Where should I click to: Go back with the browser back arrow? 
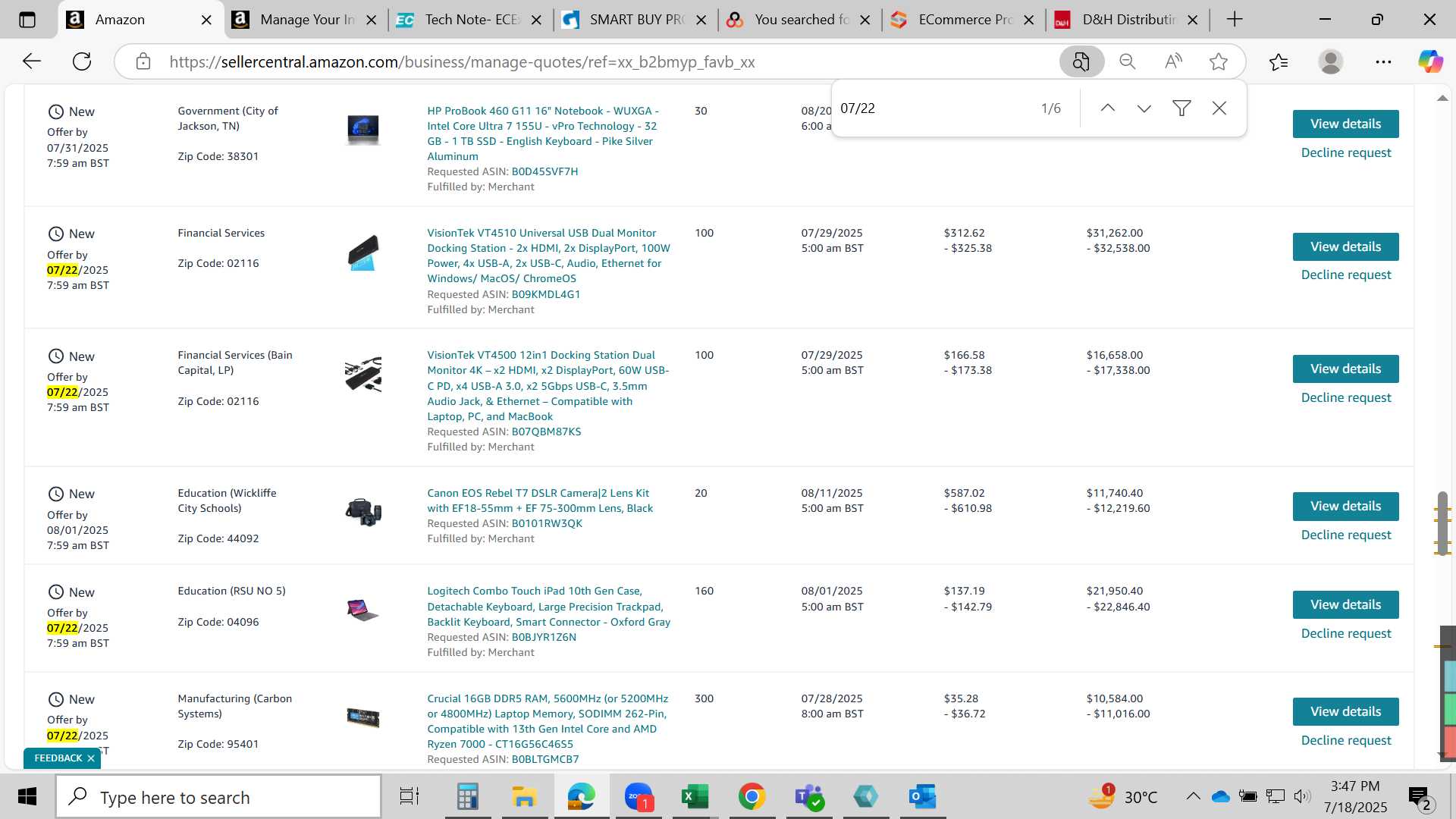point(31,61)
